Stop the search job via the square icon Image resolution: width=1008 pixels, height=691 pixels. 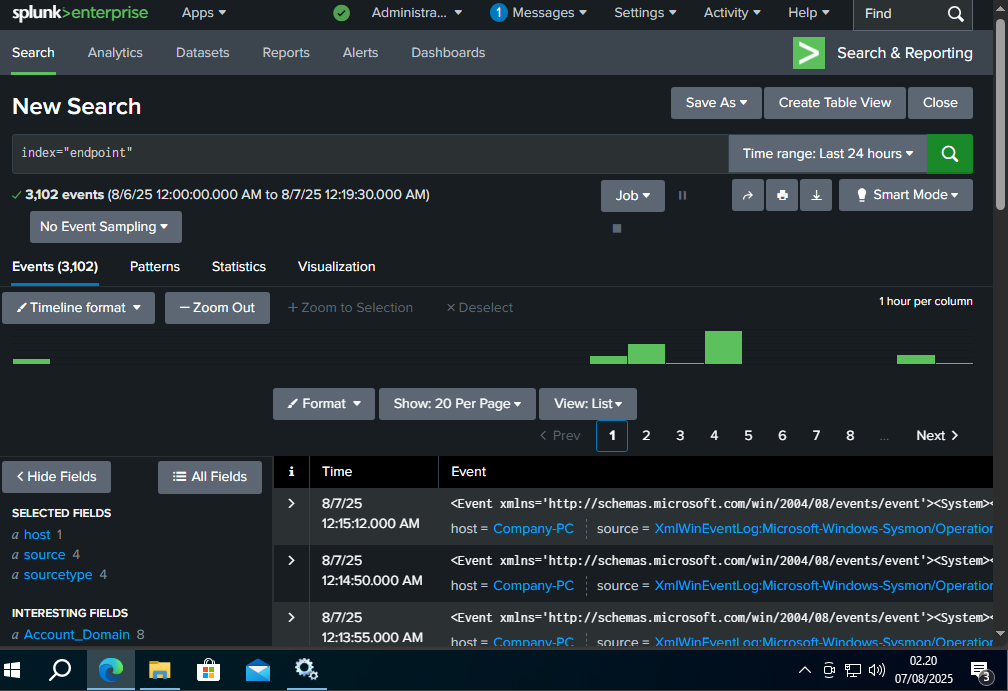pos(616,228)
